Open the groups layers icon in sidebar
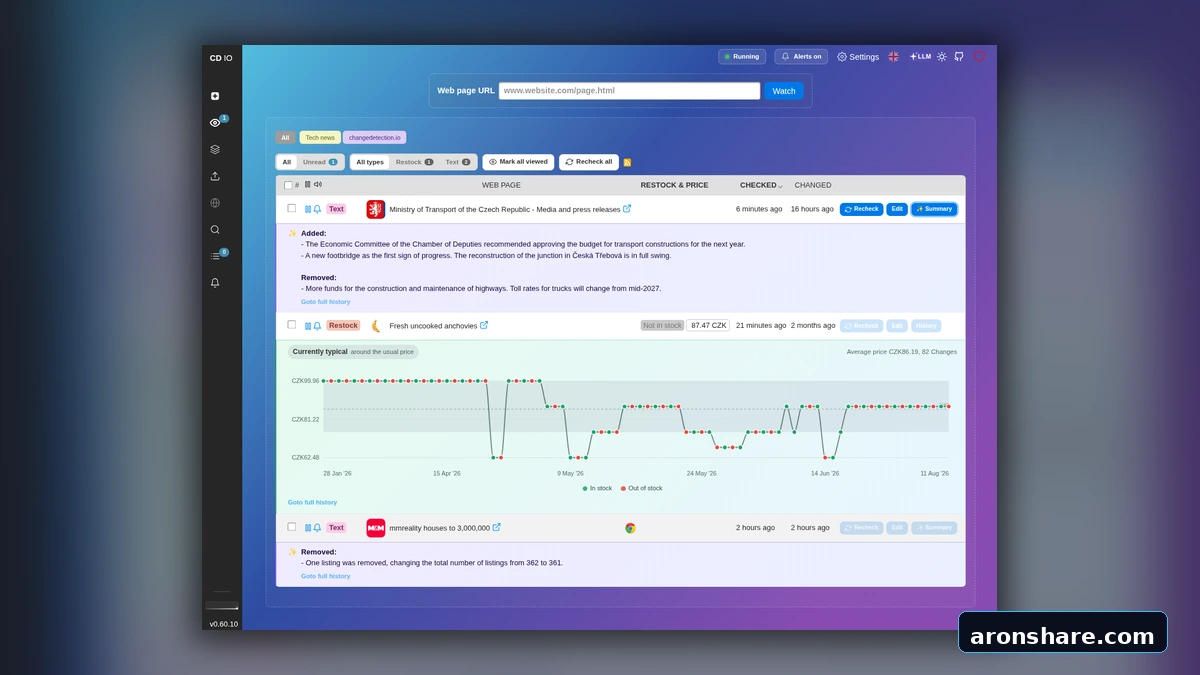This screenshot has height=675, width=1200. [215, 149]
